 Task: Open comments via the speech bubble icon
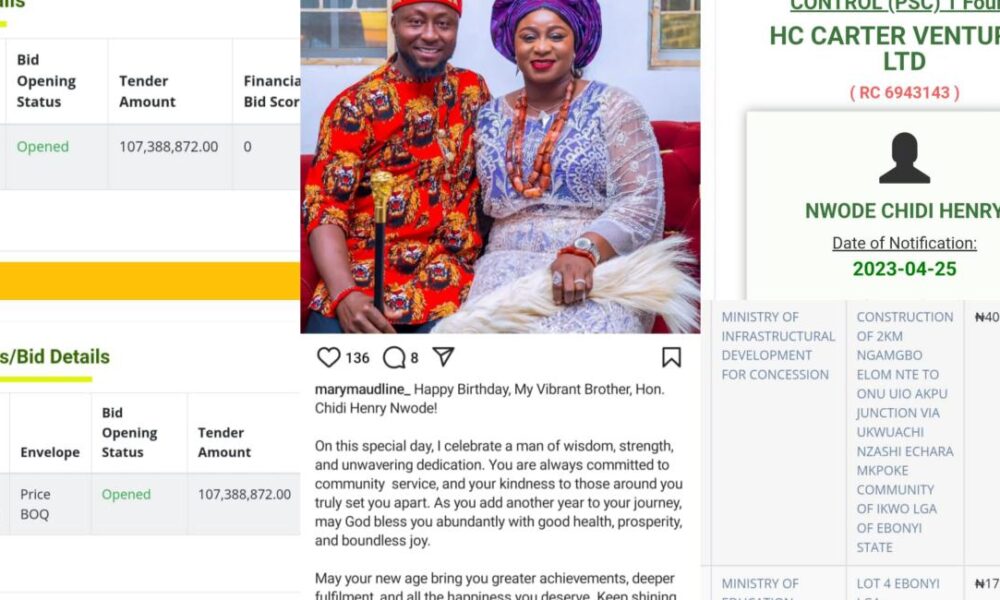point(394,357)
